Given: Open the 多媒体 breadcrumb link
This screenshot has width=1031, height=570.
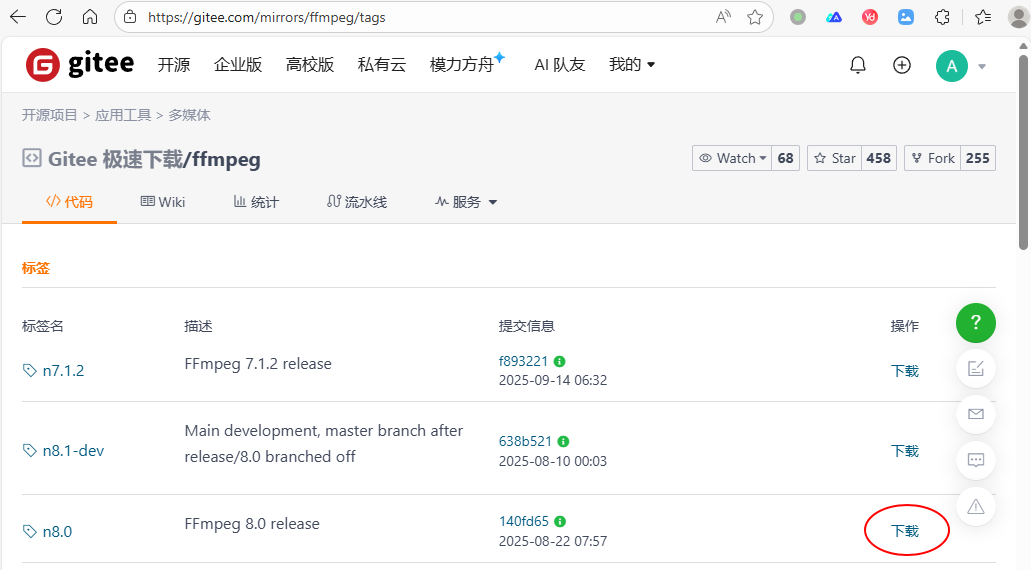Looking at the screenshot, I should coord(189,115).
